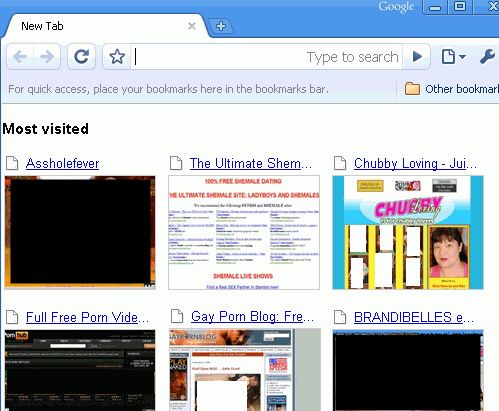499x411 pixels.
Task: Focus the address bar search field
Action: [x=266, y=57]
